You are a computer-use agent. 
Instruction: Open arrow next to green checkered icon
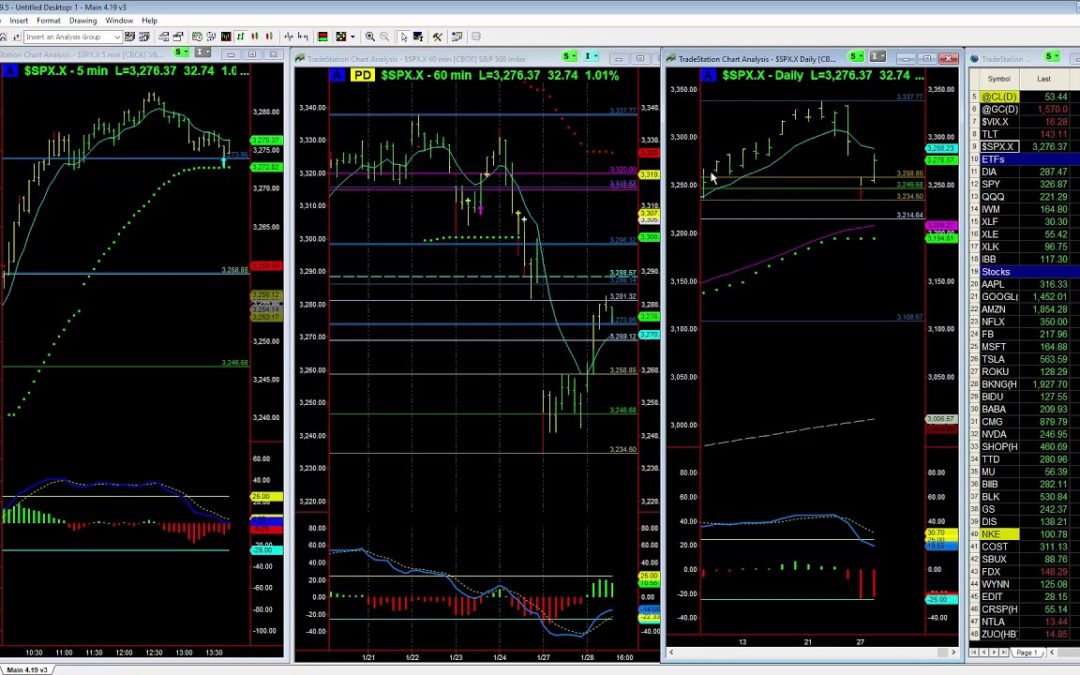click(x=352, y=37)
